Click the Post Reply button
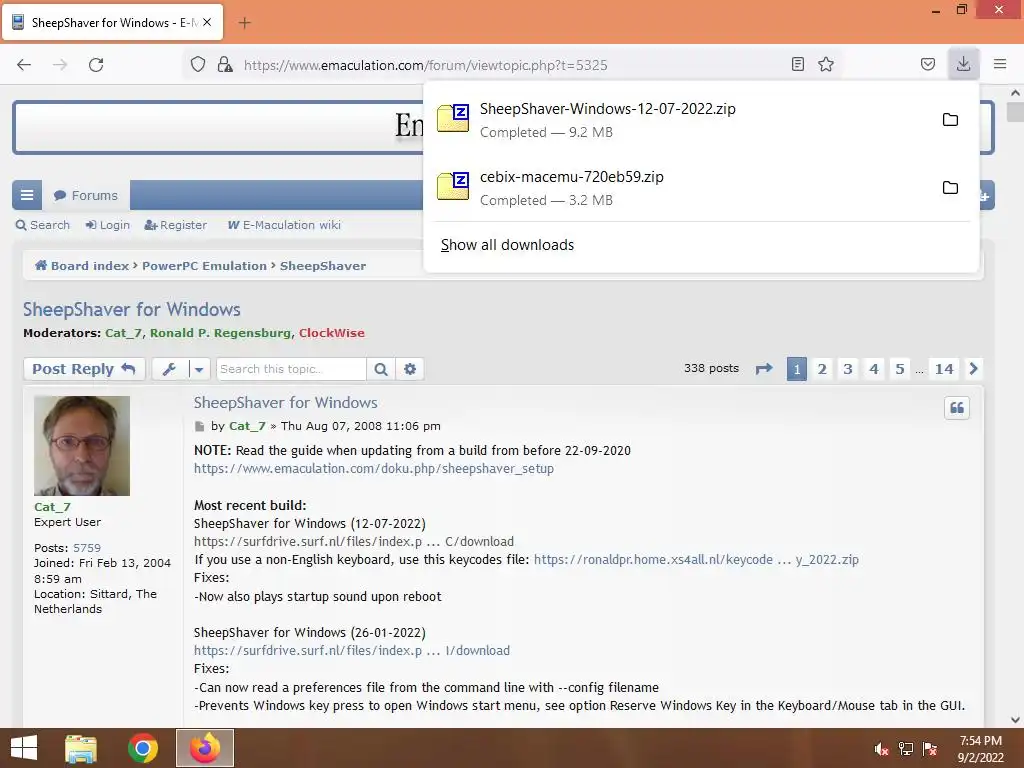This screenshot has width=1024, height=768. 84,369
